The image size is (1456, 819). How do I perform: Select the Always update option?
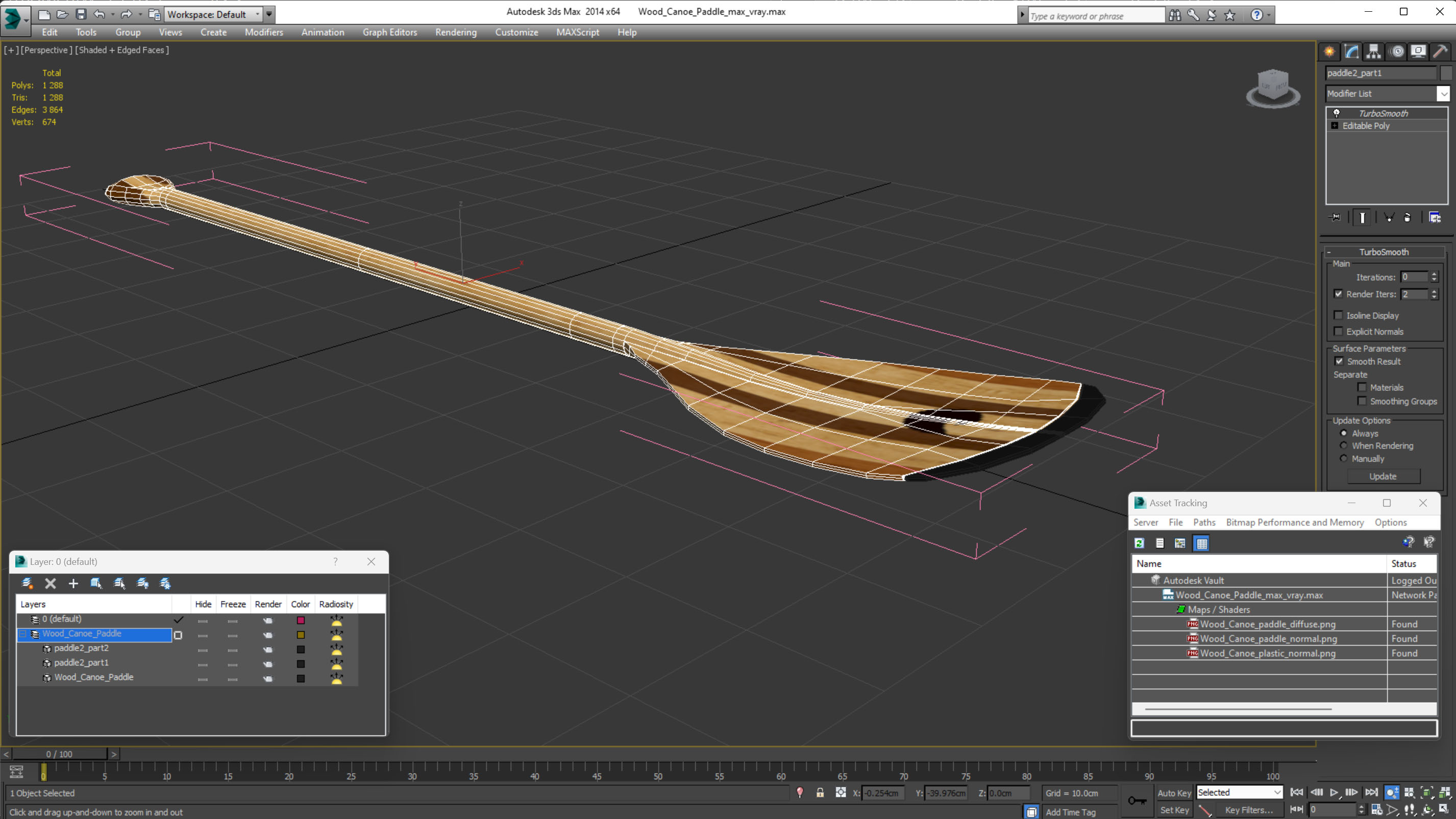(1344, 433)
